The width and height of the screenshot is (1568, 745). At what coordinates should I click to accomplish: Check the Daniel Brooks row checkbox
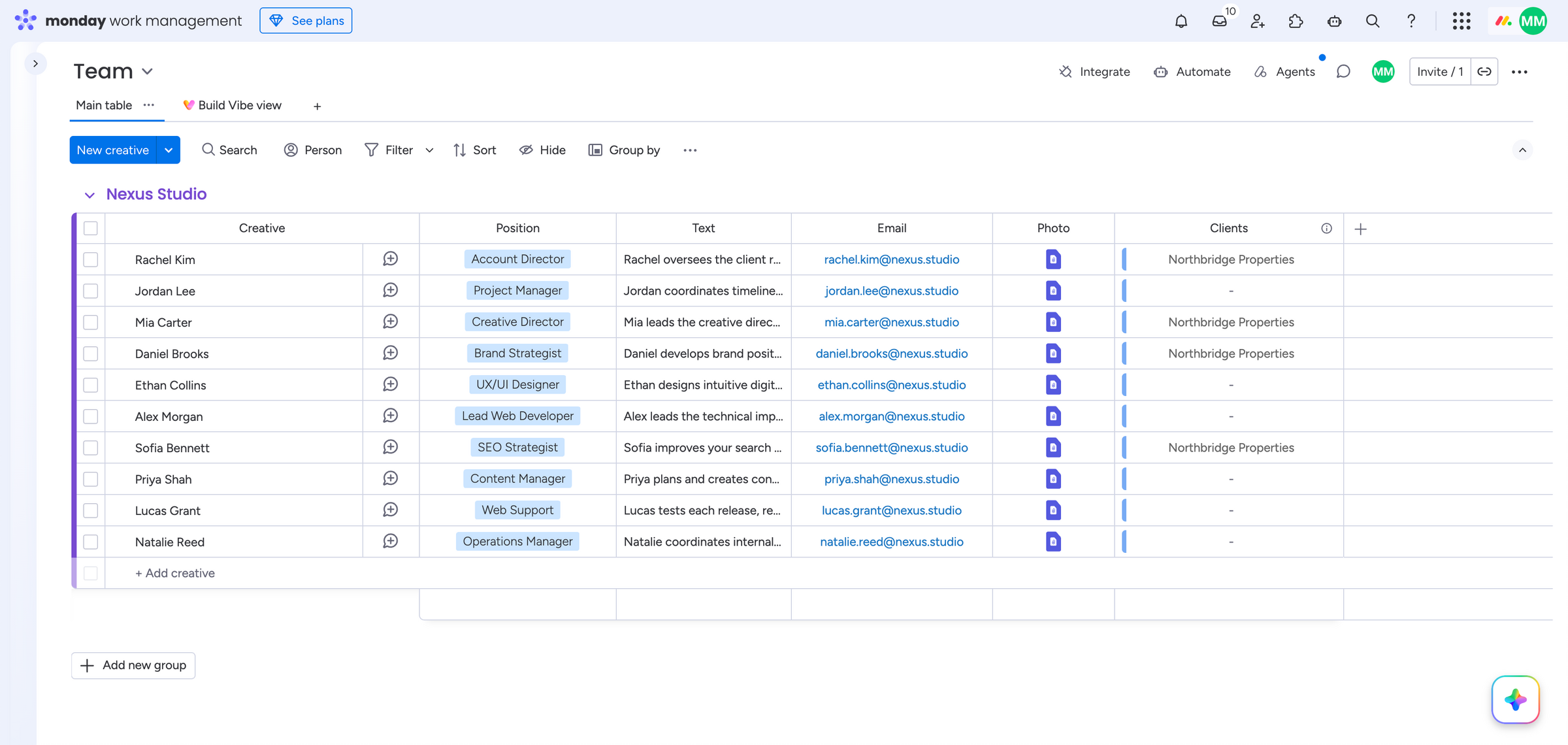91,354
